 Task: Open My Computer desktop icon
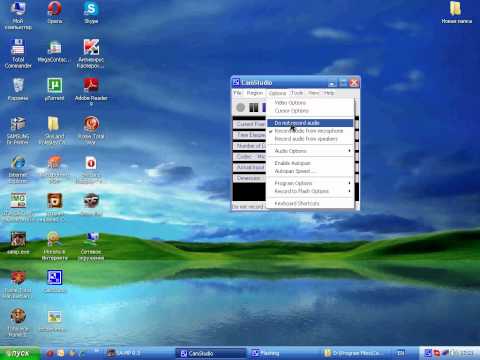point(18,15)
